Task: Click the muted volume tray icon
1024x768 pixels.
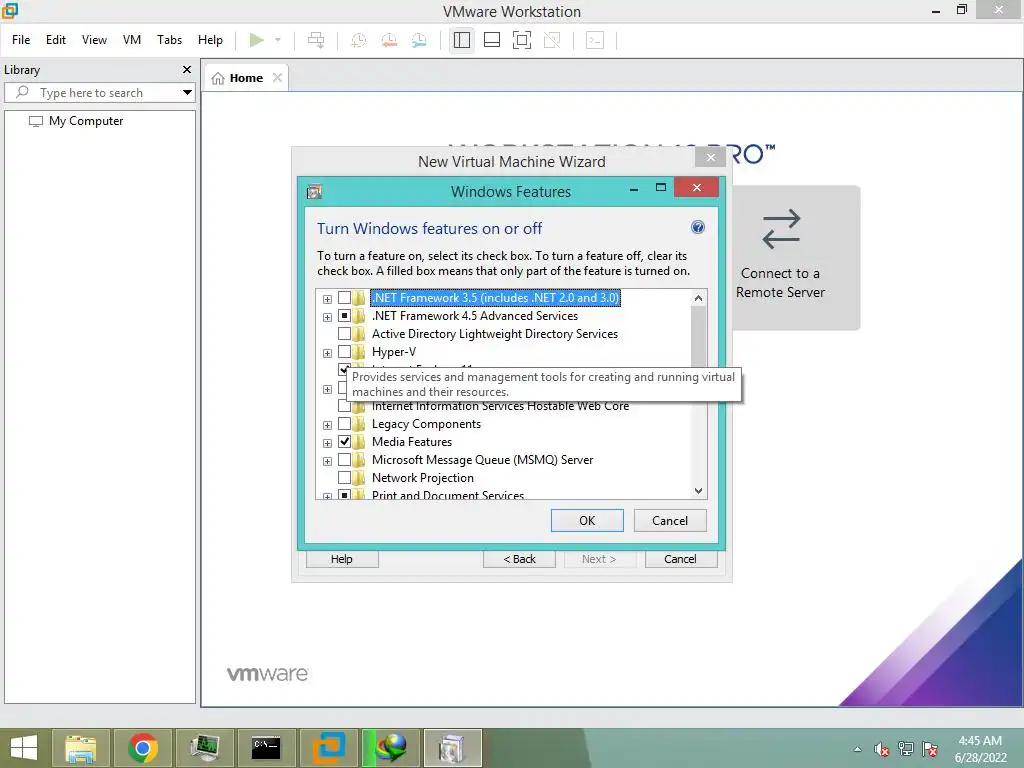Action: (882, 750)
